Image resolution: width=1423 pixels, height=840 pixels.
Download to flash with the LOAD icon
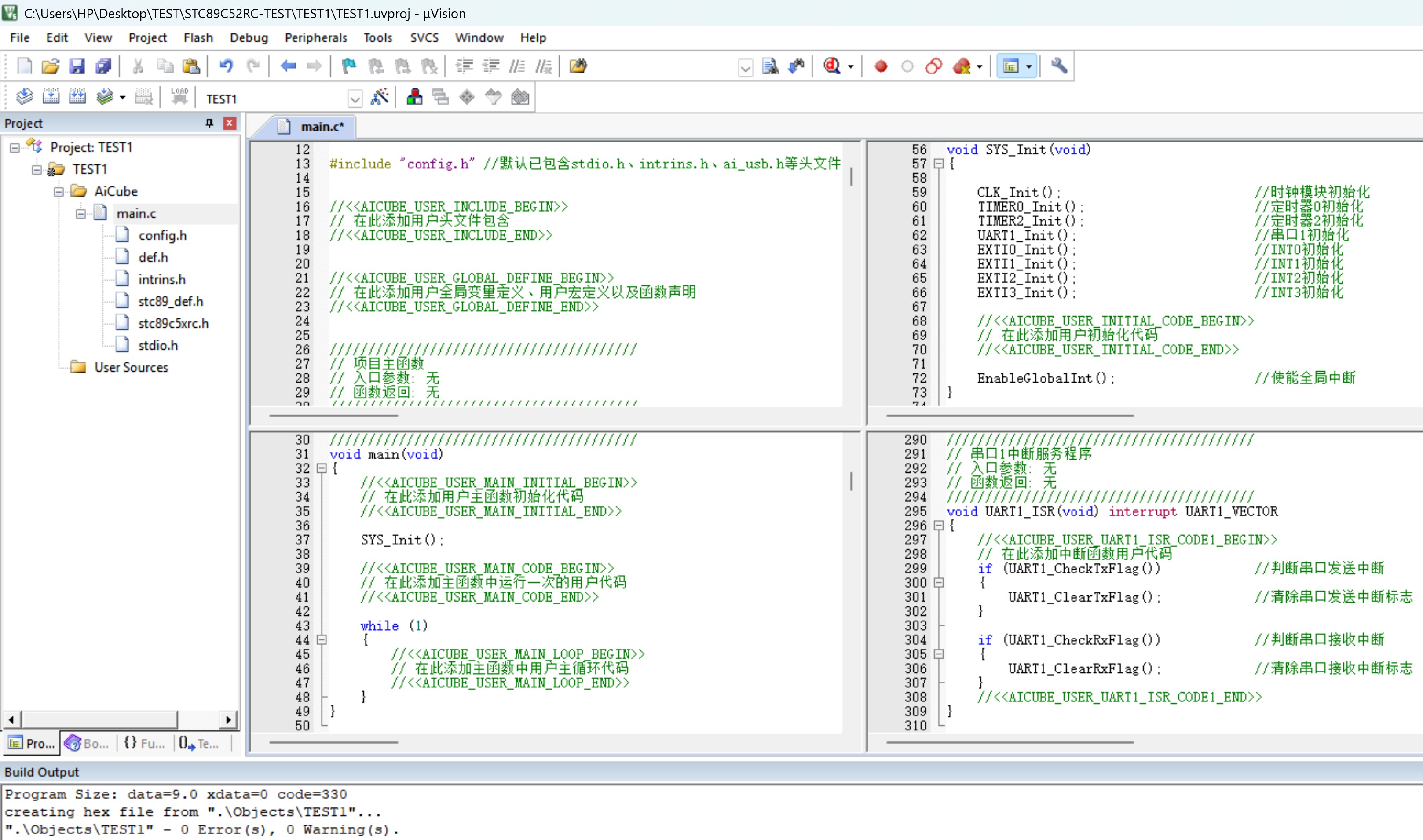pos(179,97)
